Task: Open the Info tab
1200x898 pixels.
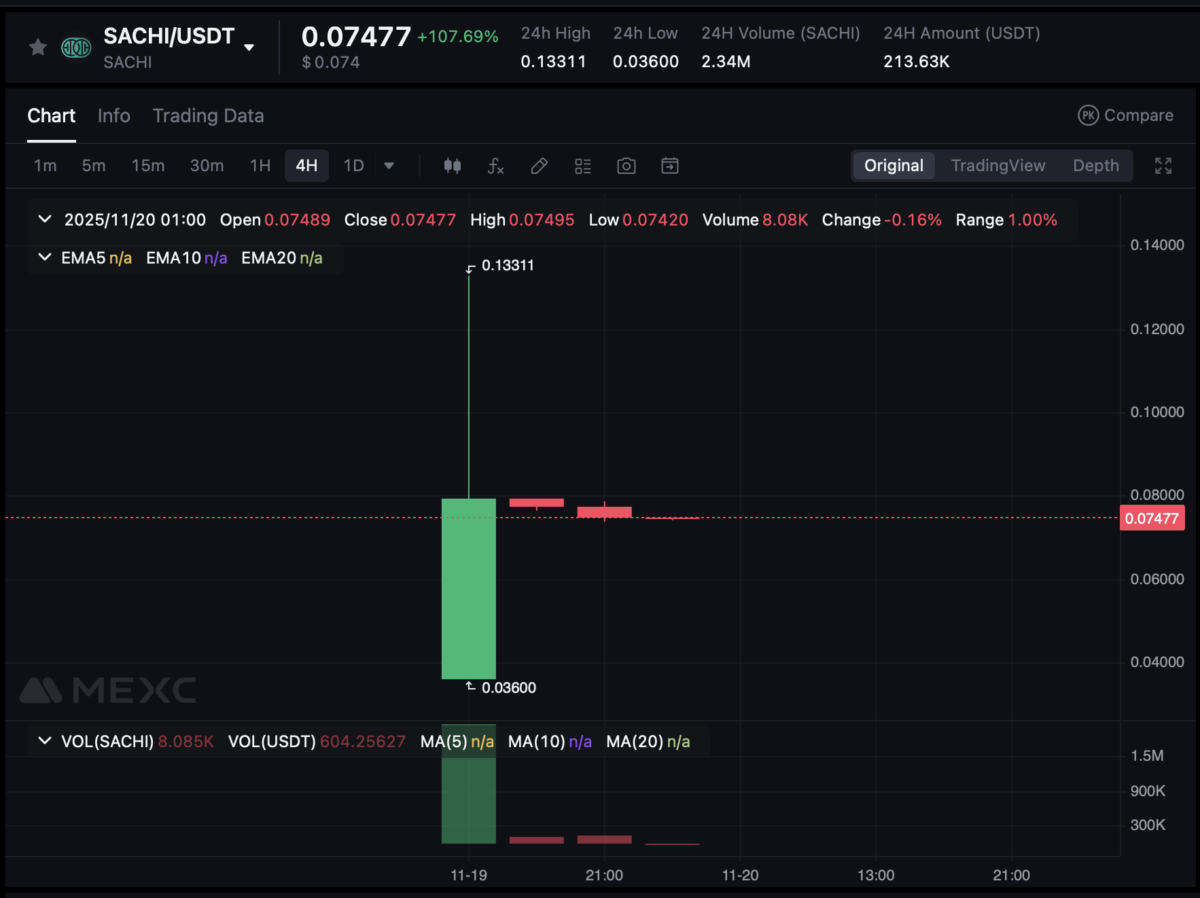Action: pos(114,116)
